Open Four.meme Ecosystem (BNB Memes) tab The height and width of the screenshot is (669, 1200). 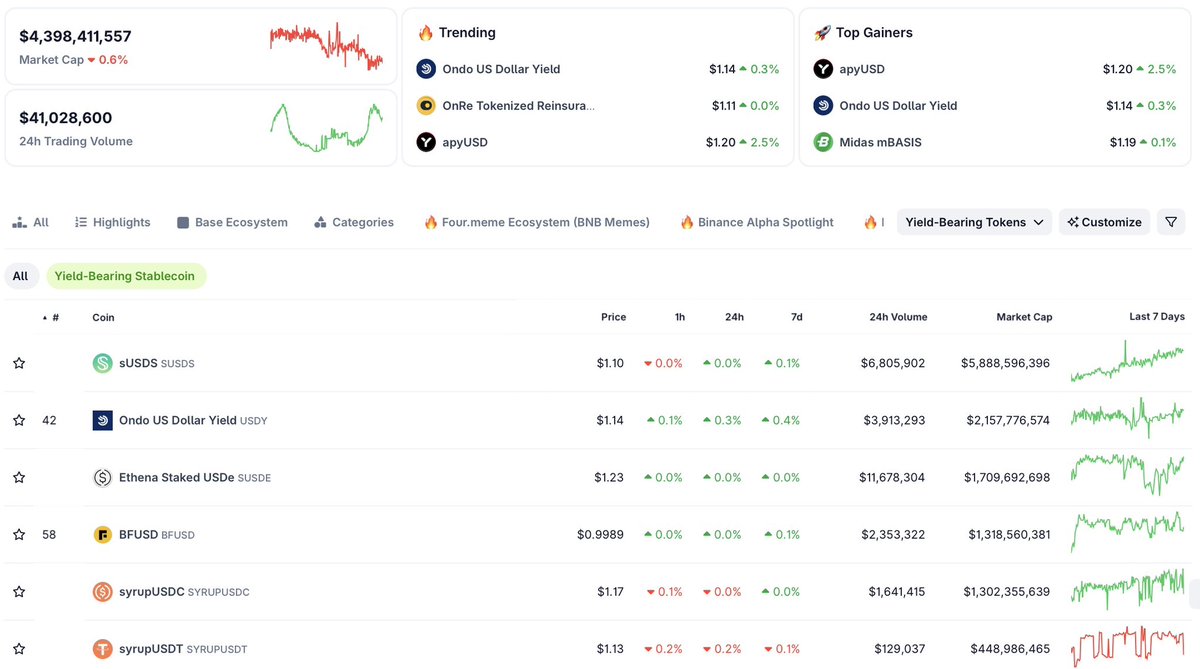[x=537, y=222]
